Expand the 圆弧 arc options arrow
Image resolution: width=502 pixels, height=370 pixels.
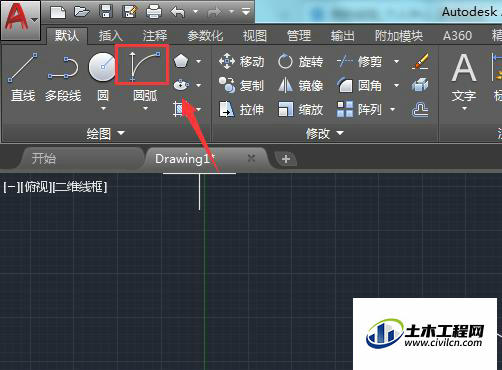[145, 108]
